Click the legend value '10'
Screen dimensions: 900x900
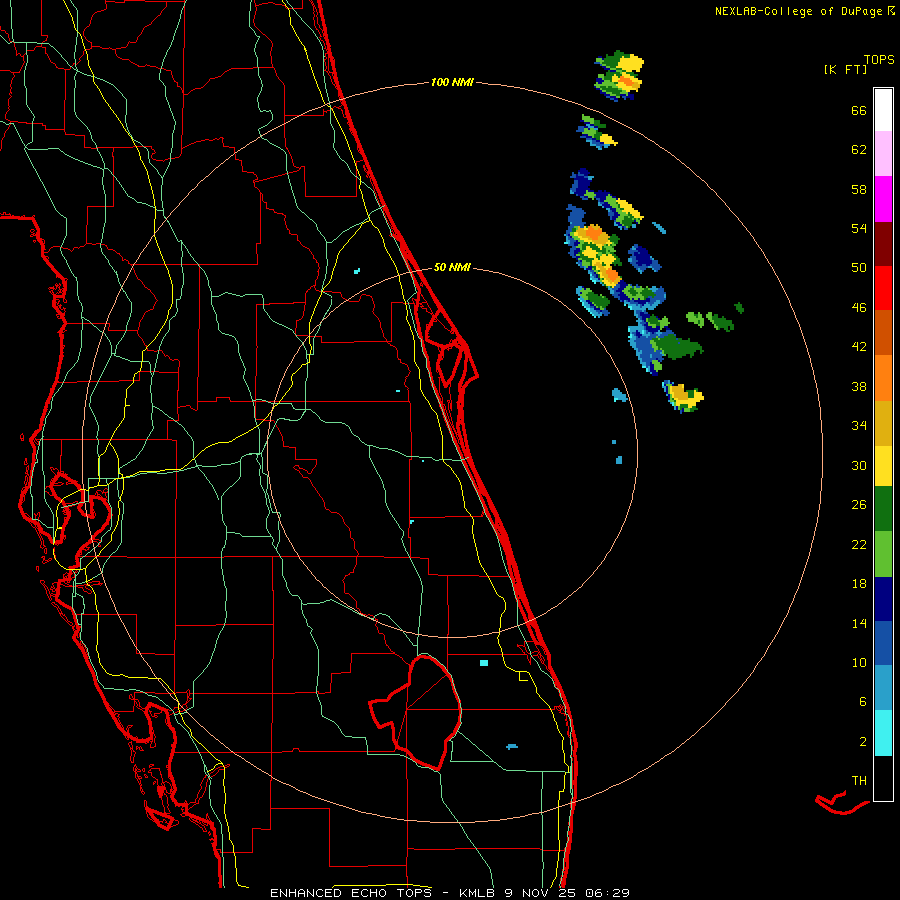[x=859, y=662]
